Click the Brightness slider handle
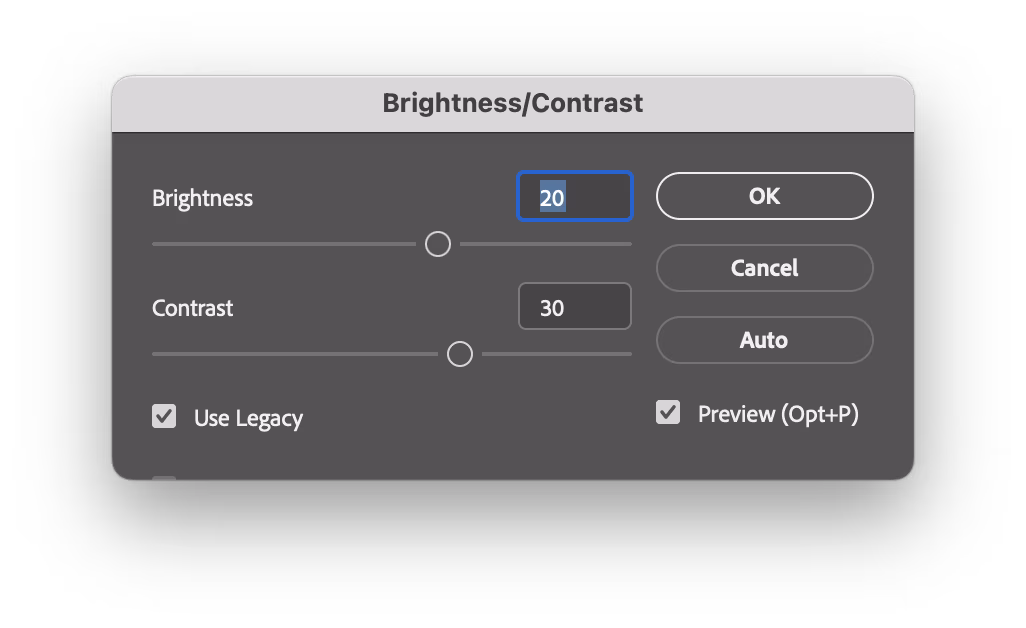Screen dimensions: 1026x628 [x=438, y=244]
